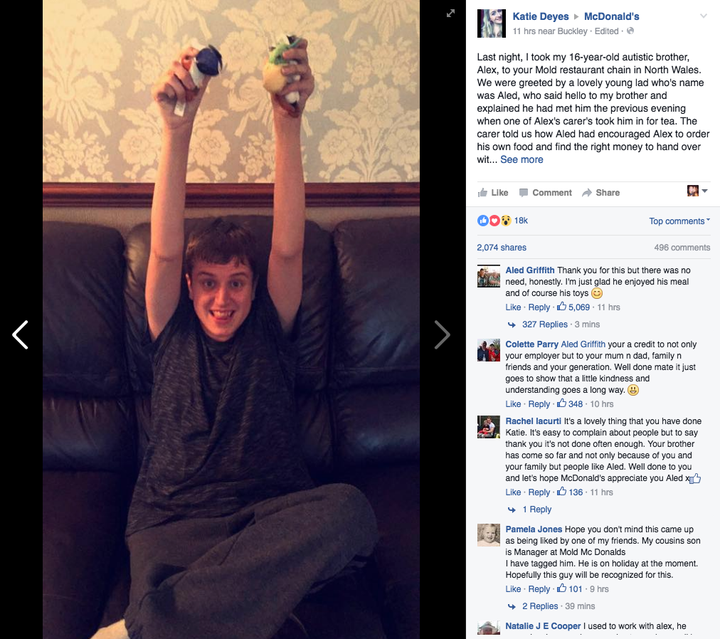Open the Top comments sort dropdown

[679, 221]
